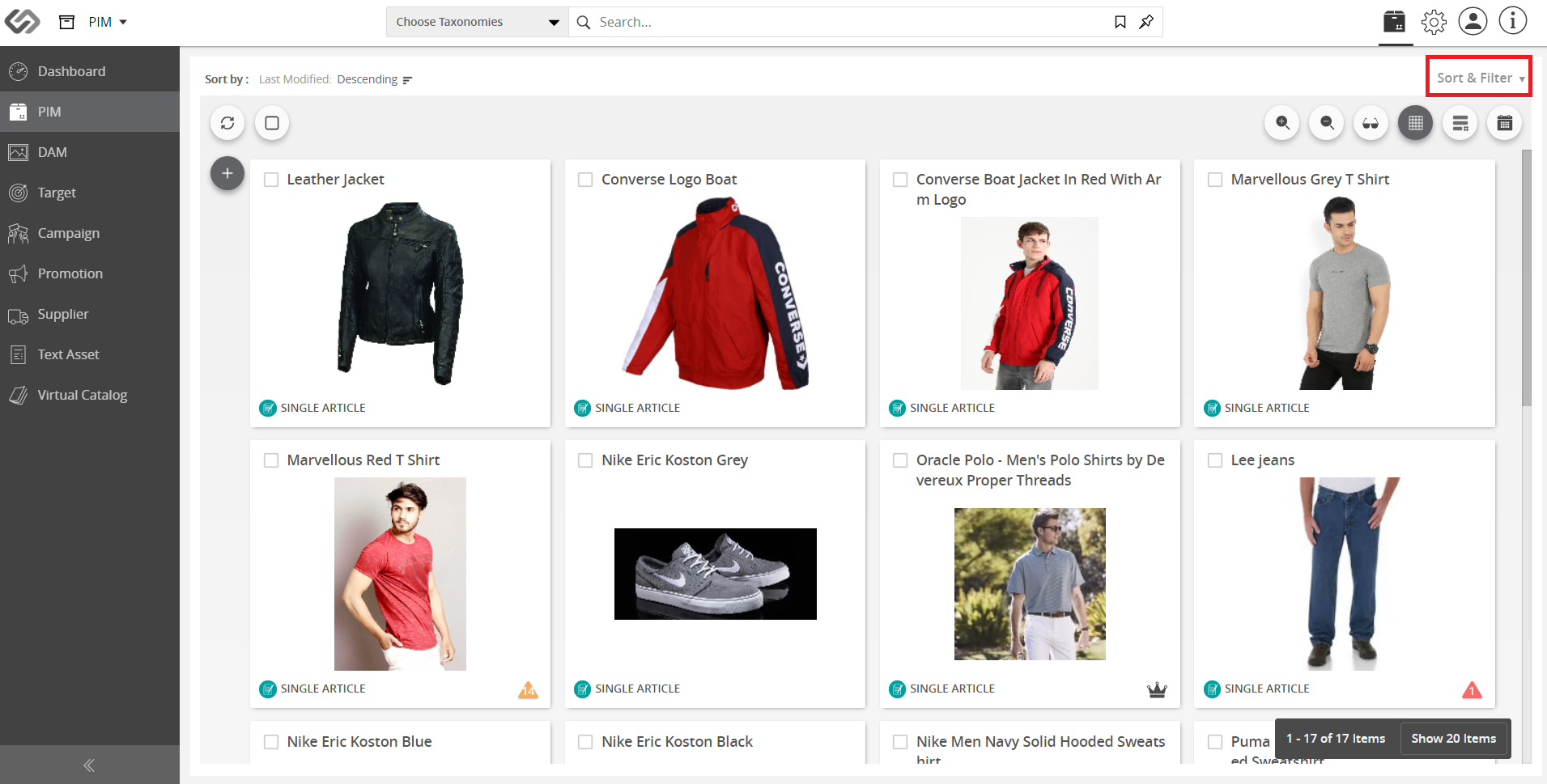This screenshot has height=784, width=1547.
Task: Click the info icon in header
Action: 1512,21
